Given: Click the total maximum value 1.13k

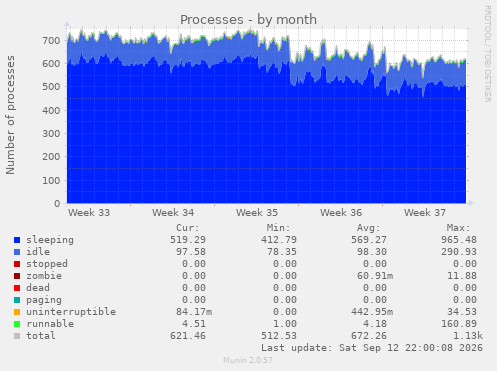Looking at the screenshot, I should click(x=468, y=336).
